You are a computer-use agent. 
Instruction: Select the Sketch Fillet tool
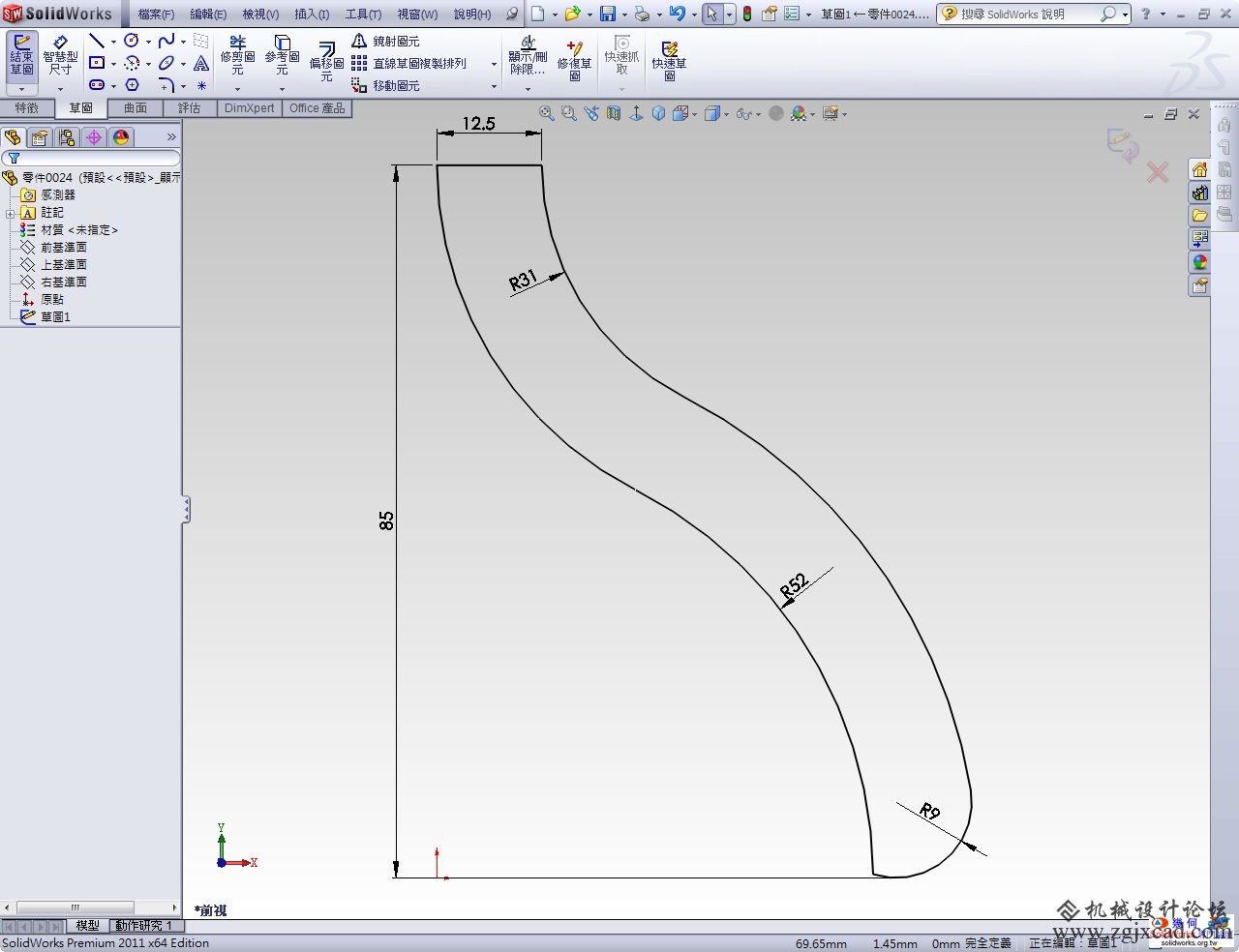coord(166,85)
